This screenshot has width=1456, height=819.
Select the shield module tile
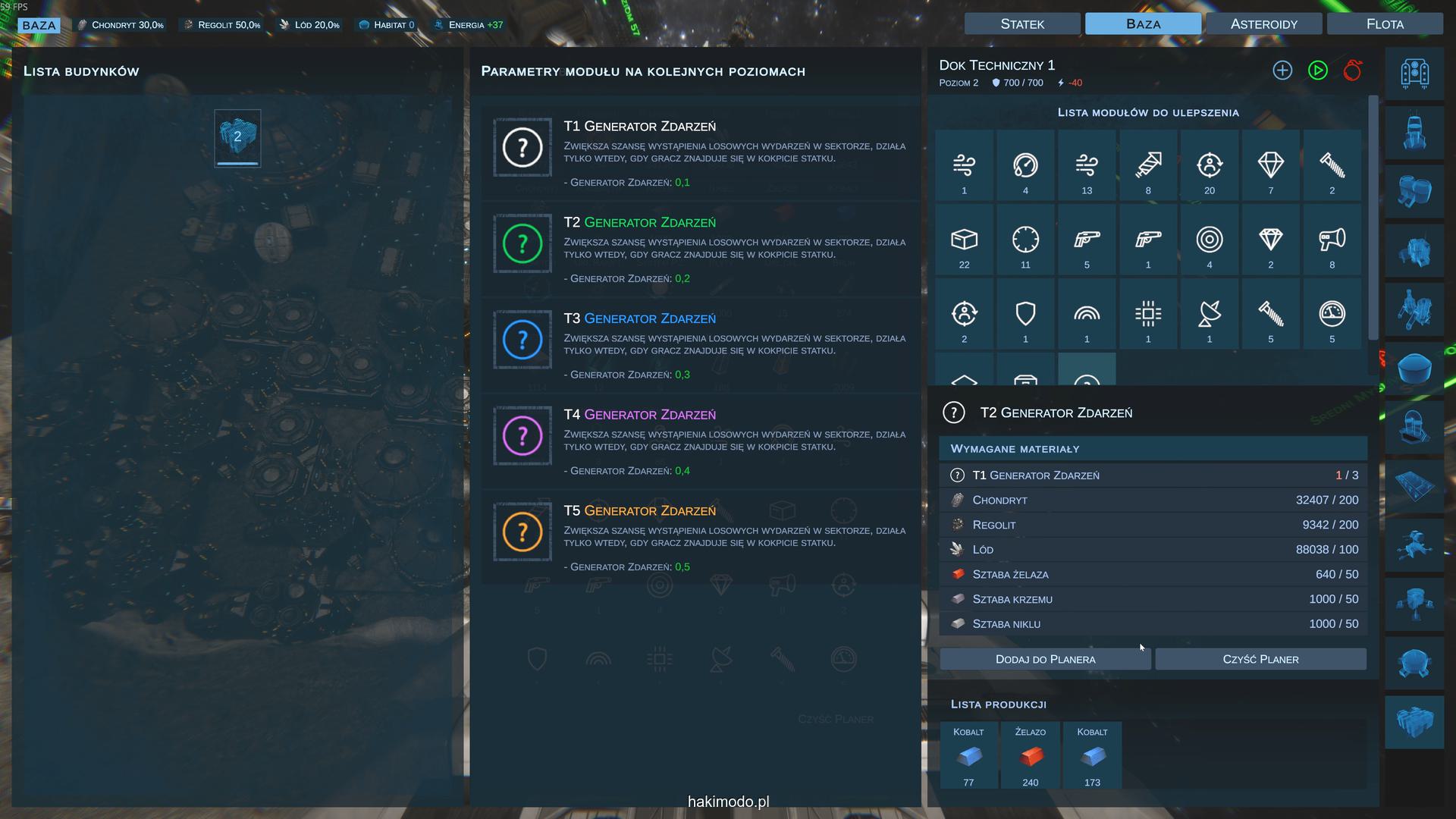coord(1025,314)
